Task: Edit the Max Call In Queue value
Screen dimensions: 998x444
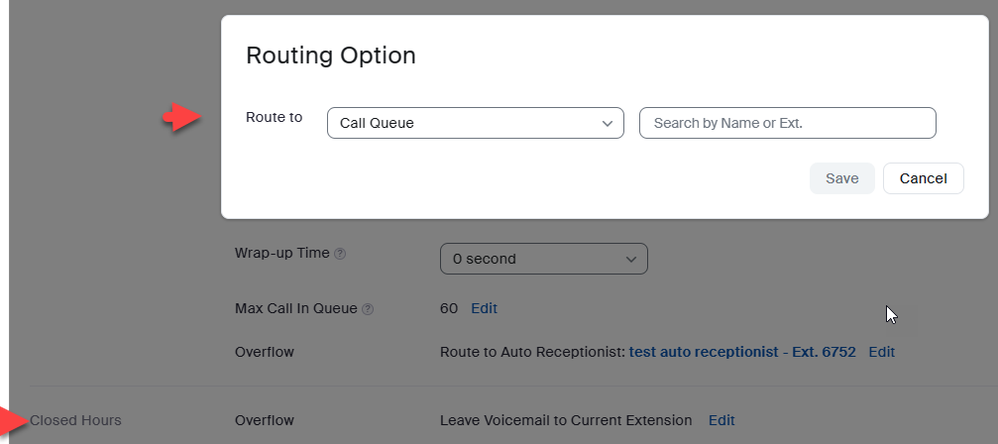Action: click(484, 308)
